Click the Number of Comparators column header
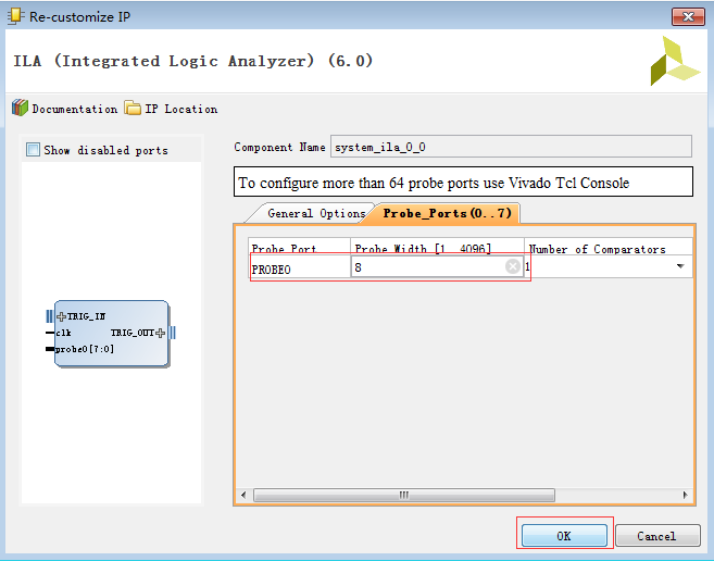Image resolution: width=715 pixels, height=561 pixels. point(608,247)
